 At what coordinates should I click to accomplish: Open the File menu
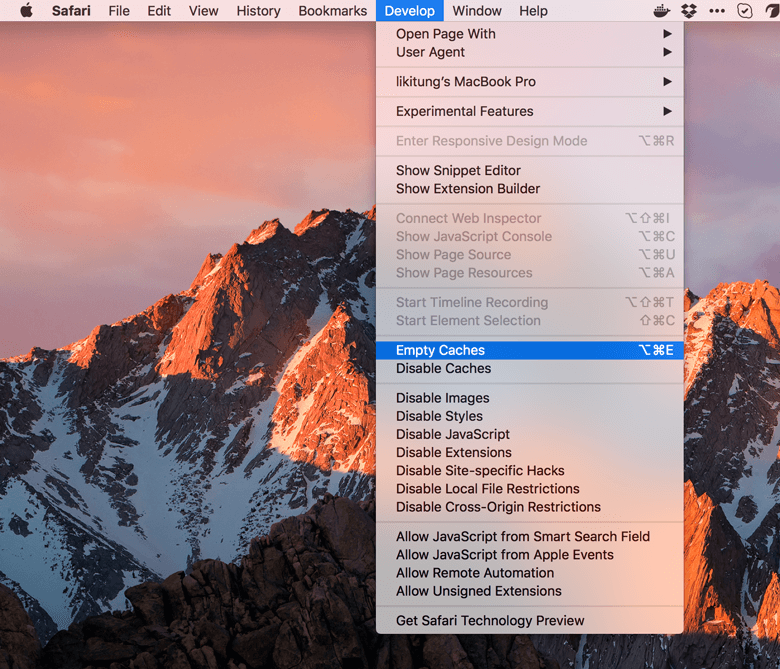[119, 10]
